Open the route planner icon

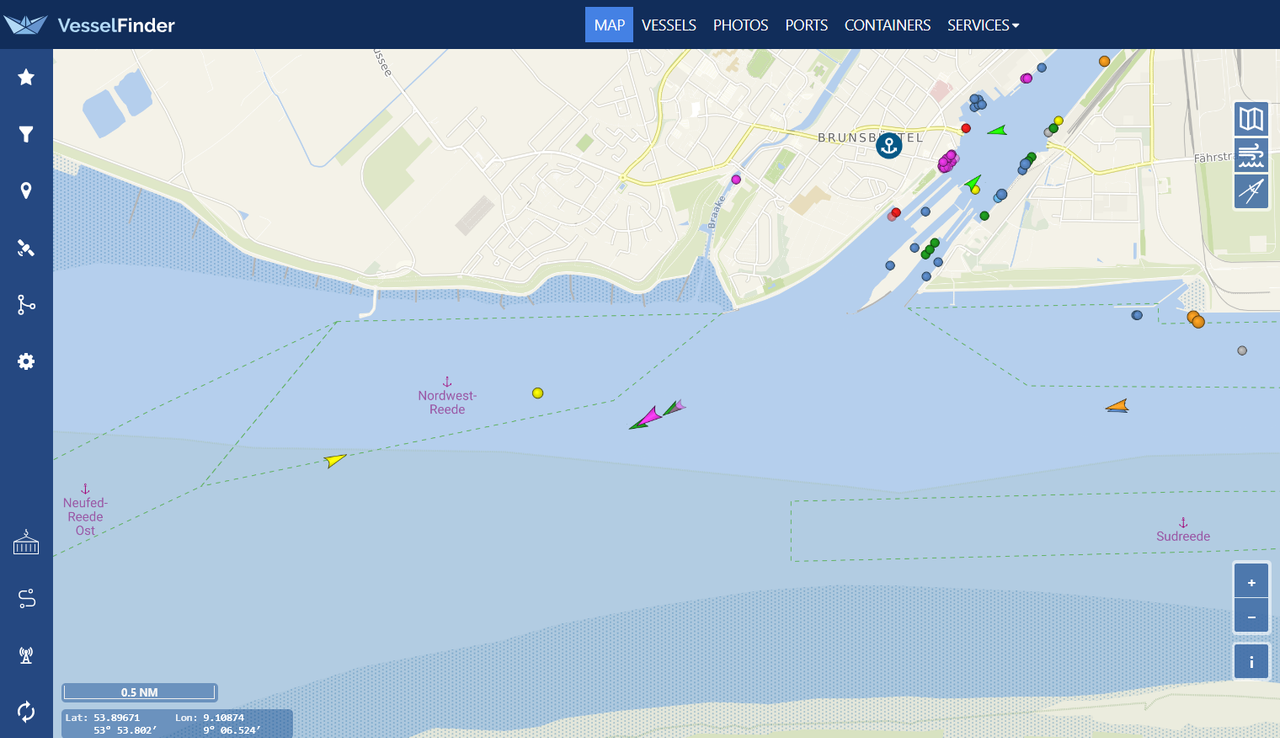pyautogui.click(x=26, y=599)
